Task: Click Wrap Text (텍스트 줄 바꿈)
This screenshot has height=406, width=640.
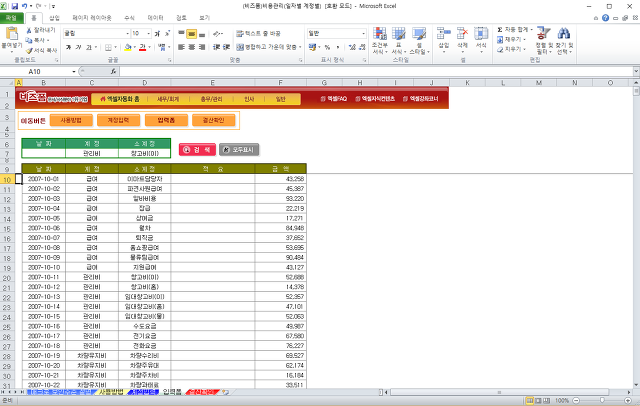Action: [x=258, y=33]
